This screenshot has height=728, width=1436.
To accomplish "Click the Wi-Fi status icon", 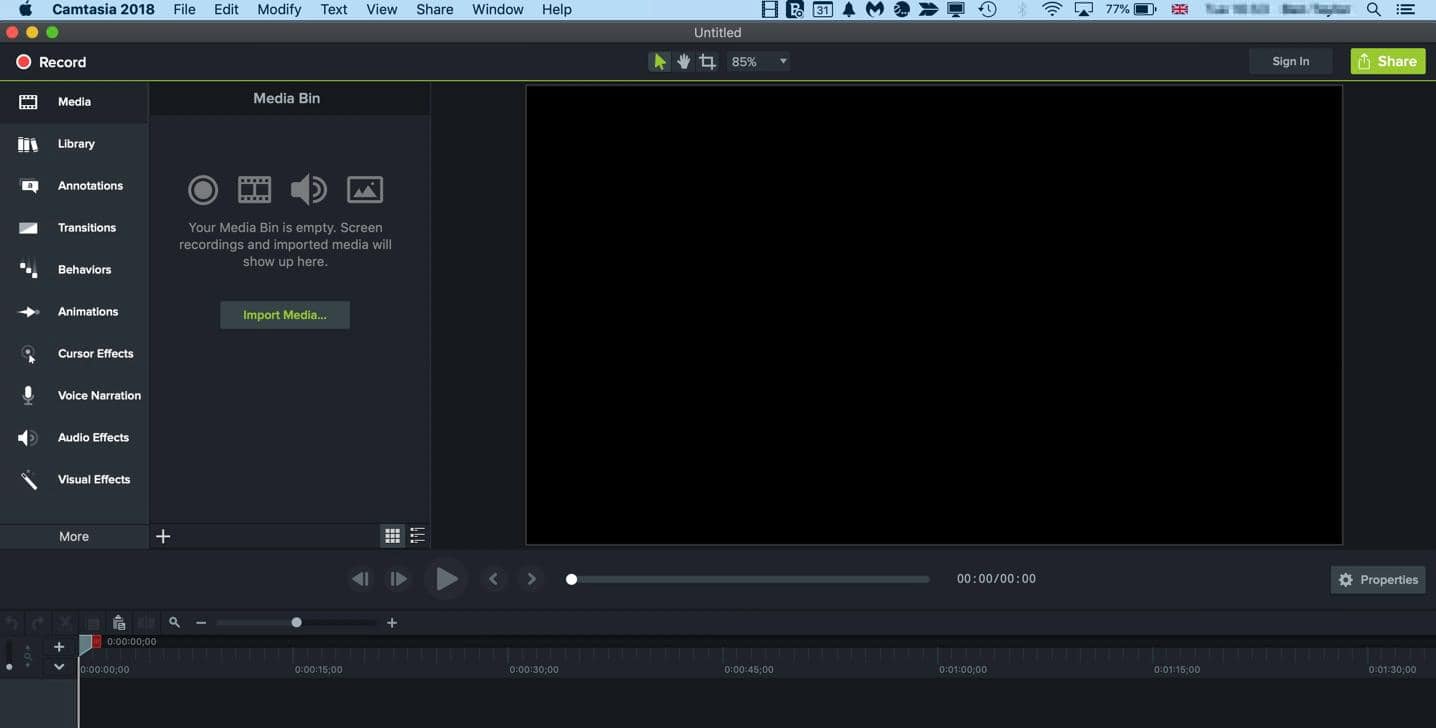I will coord(1052,9).
